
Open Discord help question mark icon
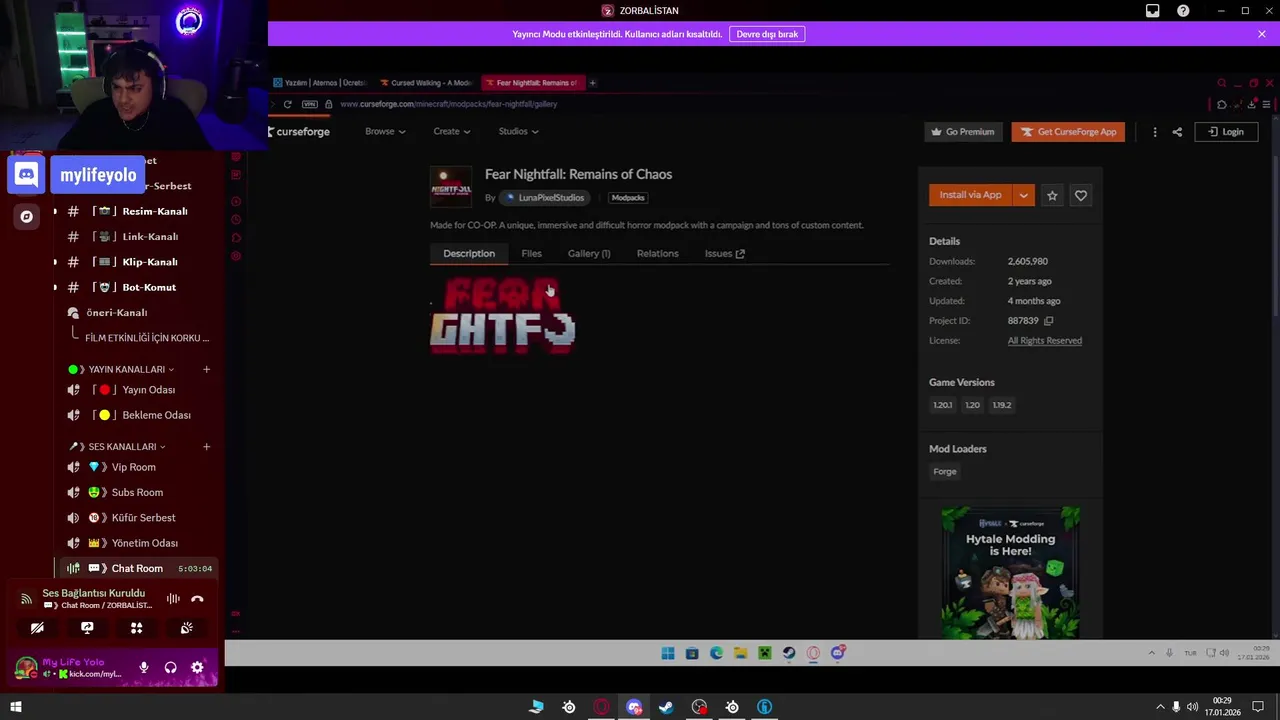1183,11
